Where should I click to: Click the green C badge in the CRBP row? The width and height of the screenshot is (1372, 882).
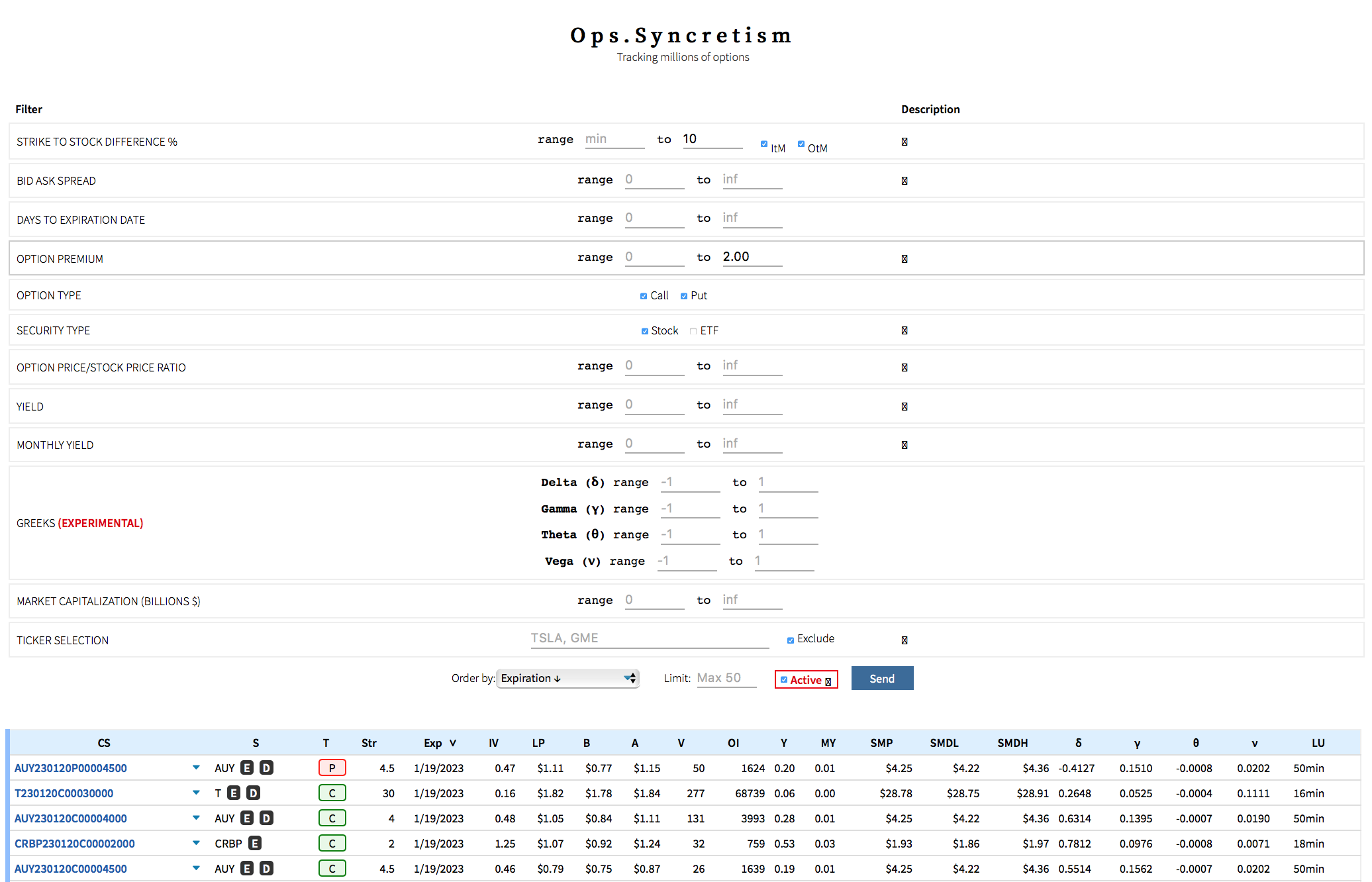[332, 844]
